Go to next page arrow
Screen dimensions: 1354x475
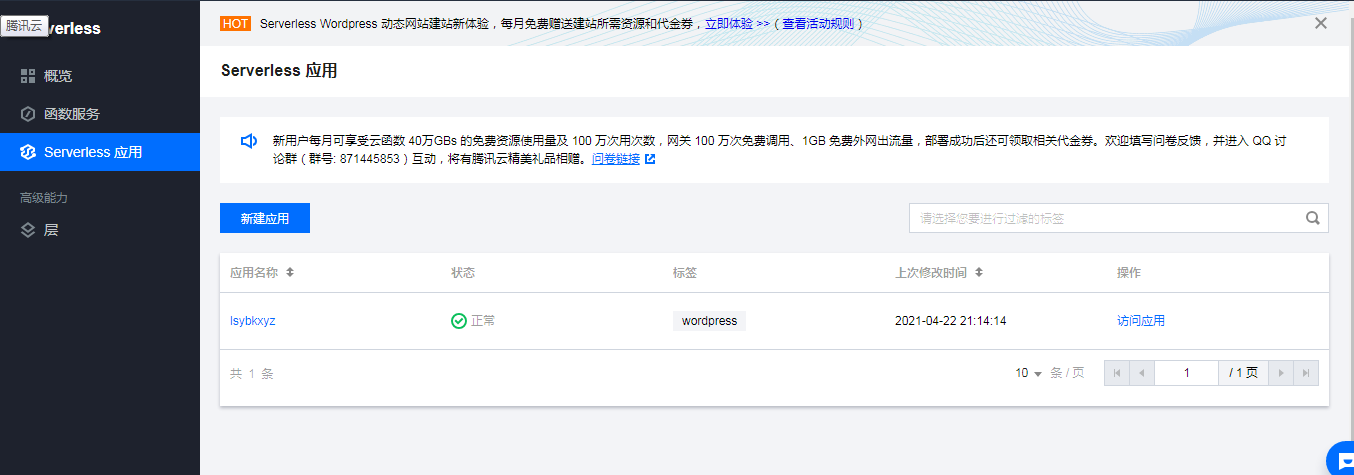(1281, 373)
